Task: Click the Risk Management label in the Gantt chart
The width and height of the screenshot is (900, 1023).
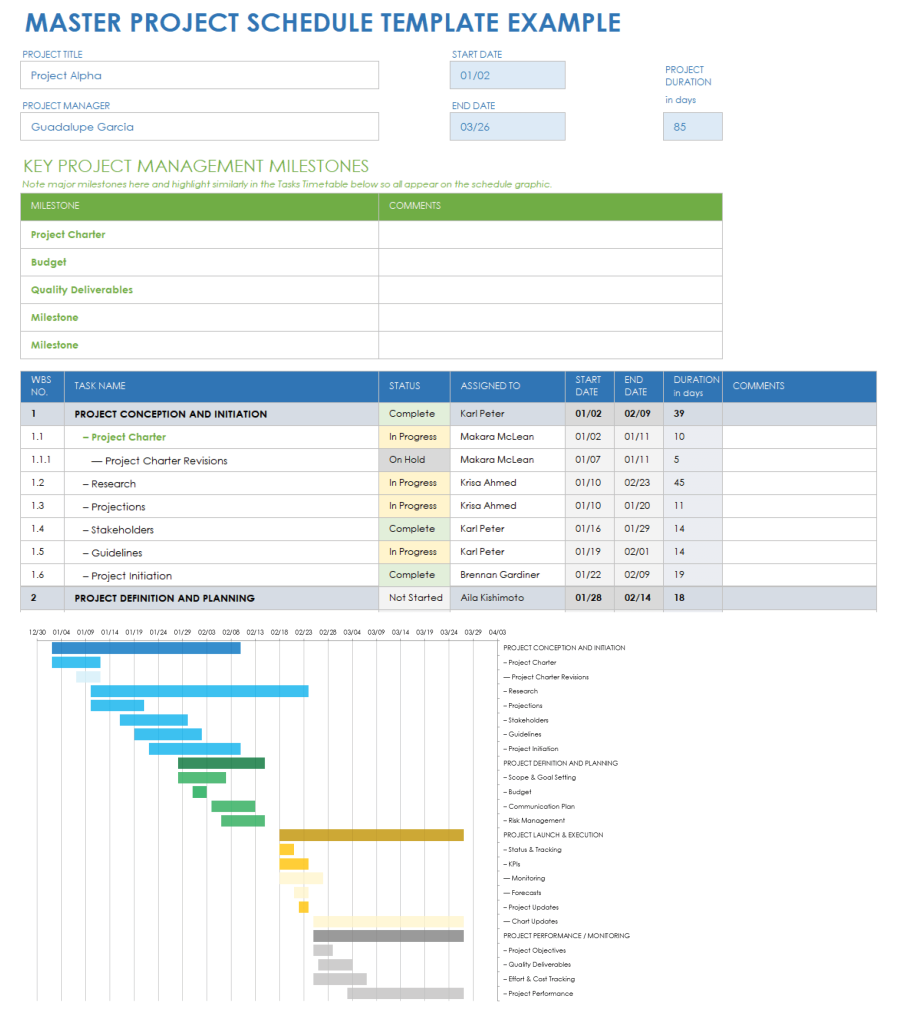Action: [x=536, y=821]
